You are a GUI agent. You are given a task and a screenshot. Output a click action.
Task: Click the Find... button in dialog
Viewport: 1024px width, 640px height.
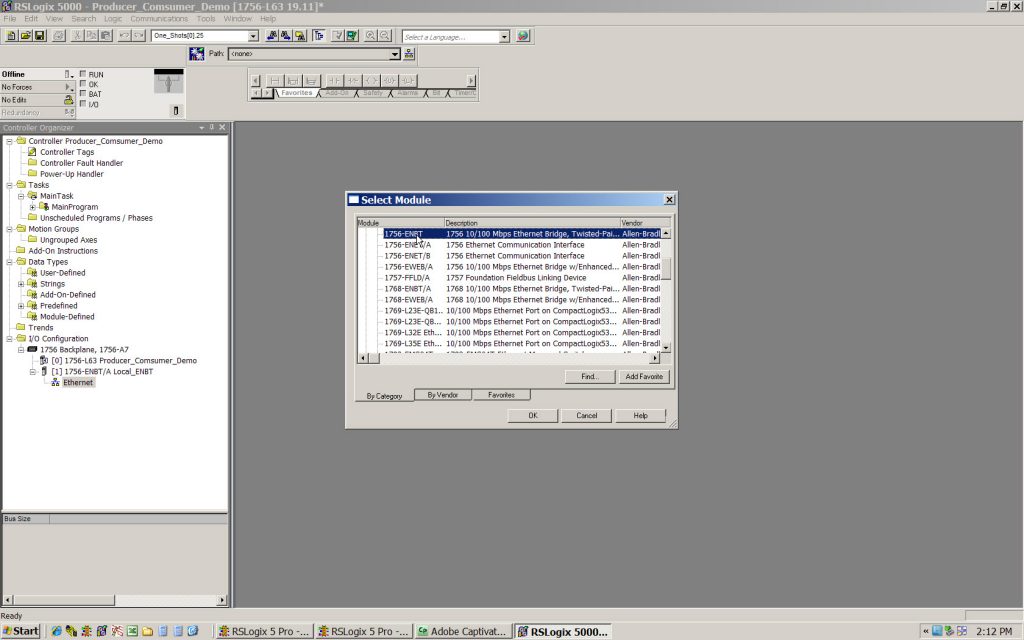590,376
